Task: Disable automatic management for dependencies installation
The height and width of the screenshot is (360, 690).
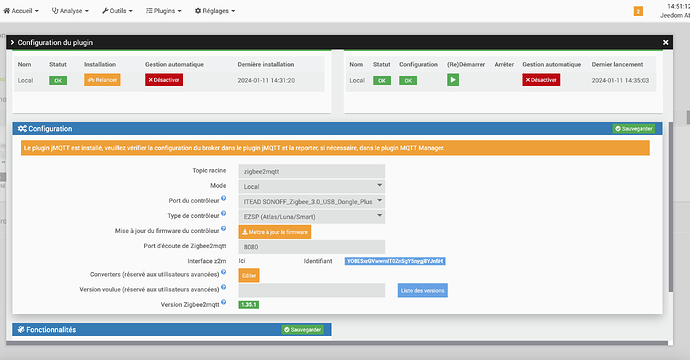Action: (164, 80)
